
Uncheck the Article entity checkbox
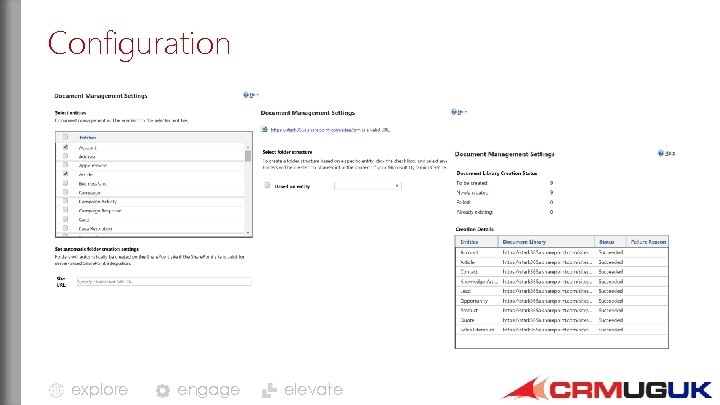pos(65,174)
